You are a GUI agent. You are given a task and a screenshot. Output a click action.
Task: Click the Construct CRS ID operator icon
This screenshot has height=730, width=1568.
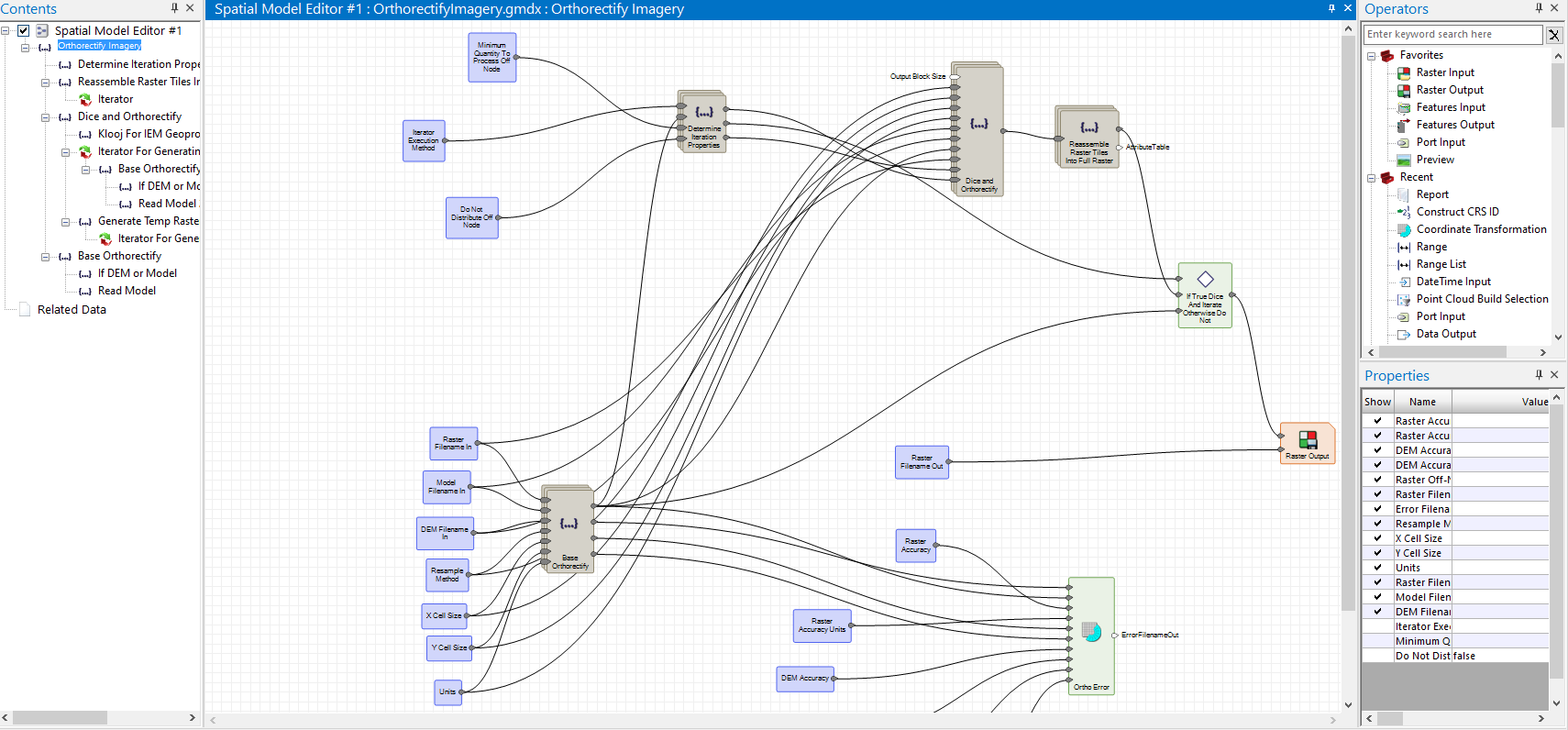(1403, 212)
